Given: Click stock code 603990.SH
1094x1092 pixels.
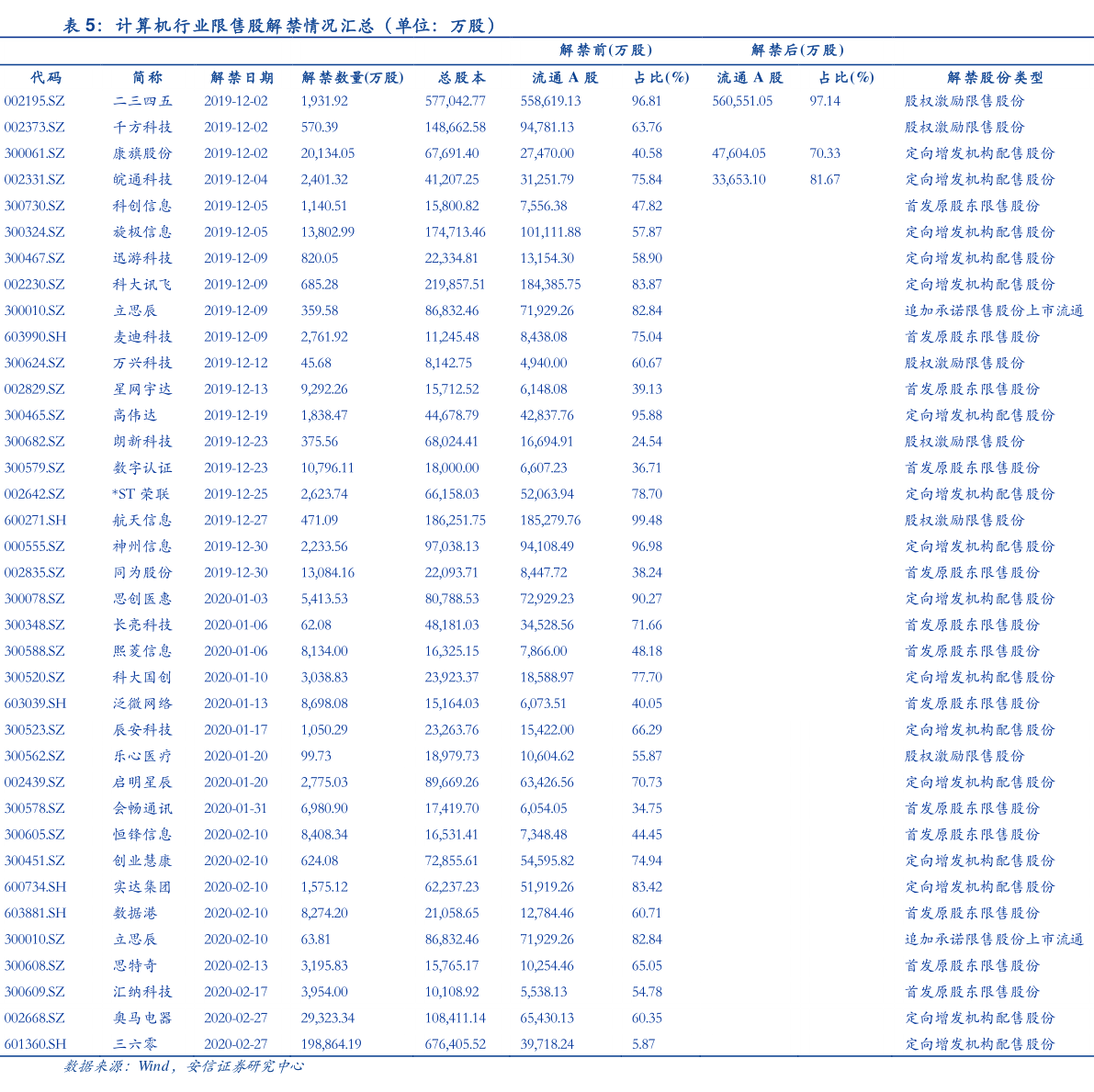Looking at the screenshot, I should pos(35,337).
